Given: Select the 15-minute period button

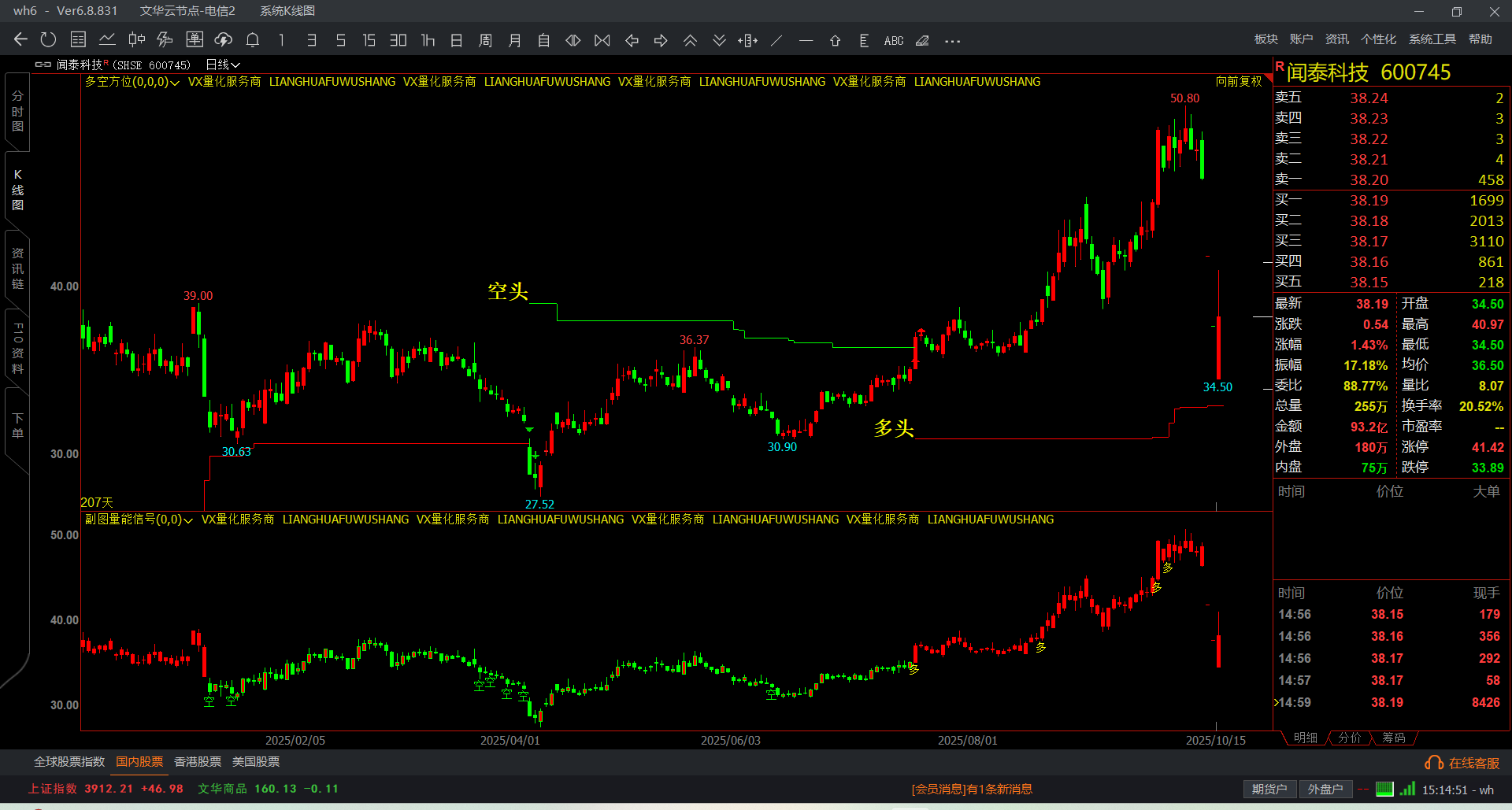Looking at the screenshot, I should [x=369, y=40].
